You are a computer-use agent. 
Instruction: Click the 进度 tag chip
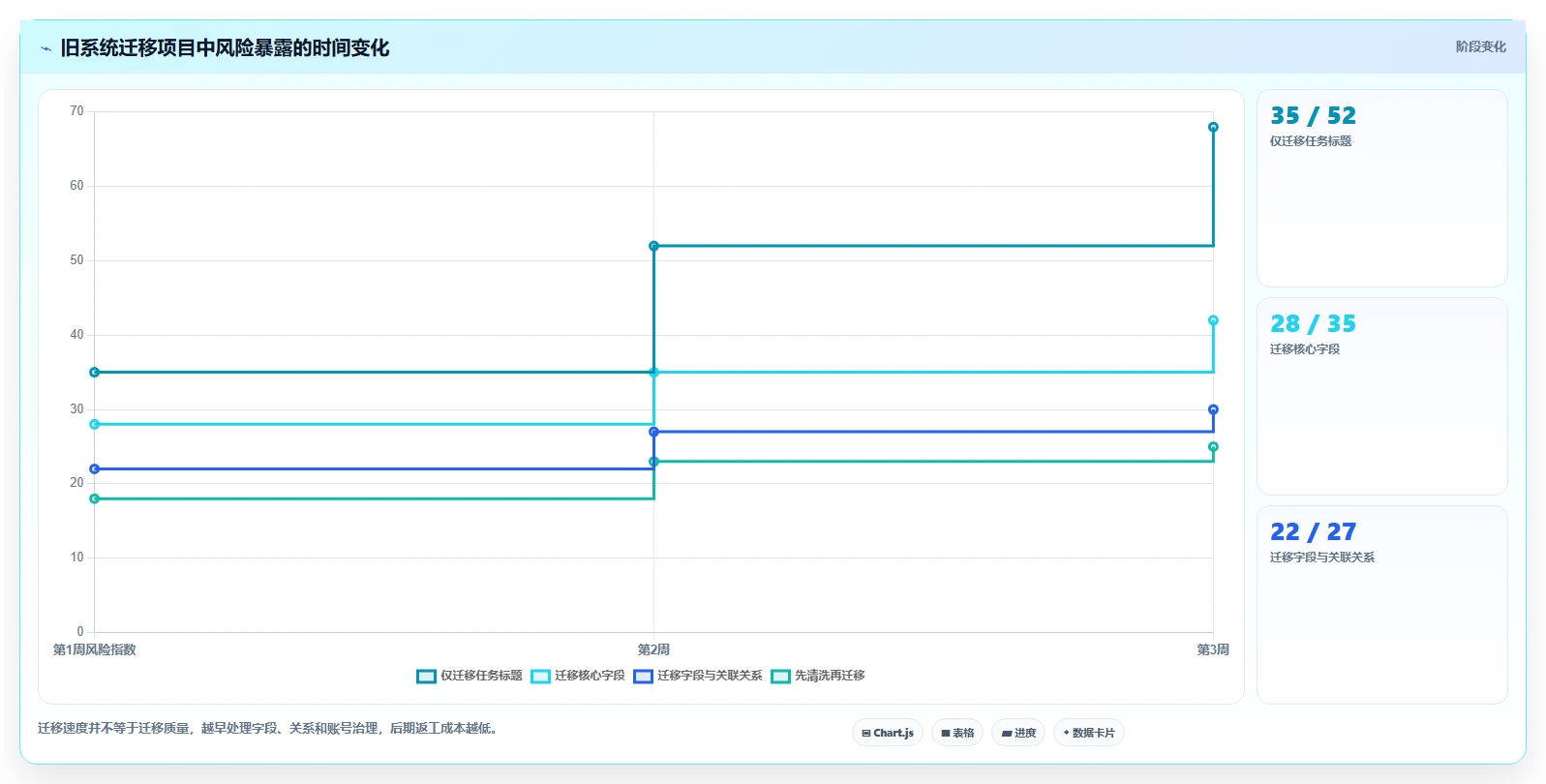1018,733
